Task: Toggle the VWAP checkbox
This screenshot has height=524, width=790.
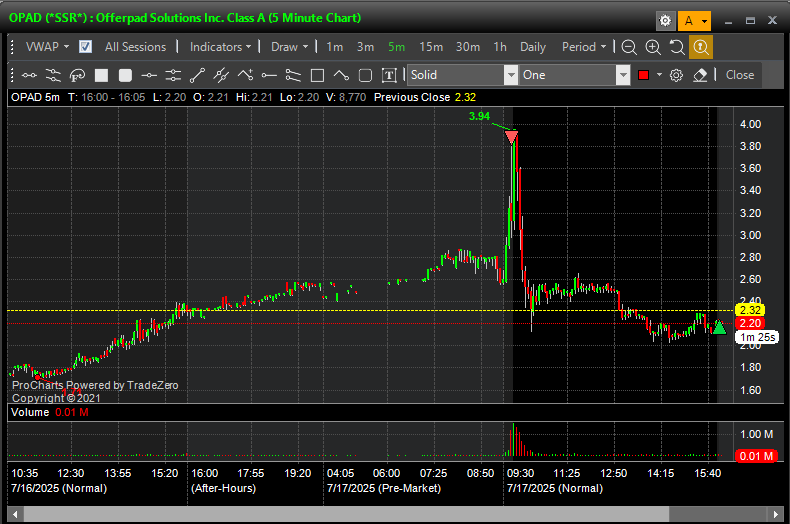Action: pyautogui.click(x=85, y=47)
